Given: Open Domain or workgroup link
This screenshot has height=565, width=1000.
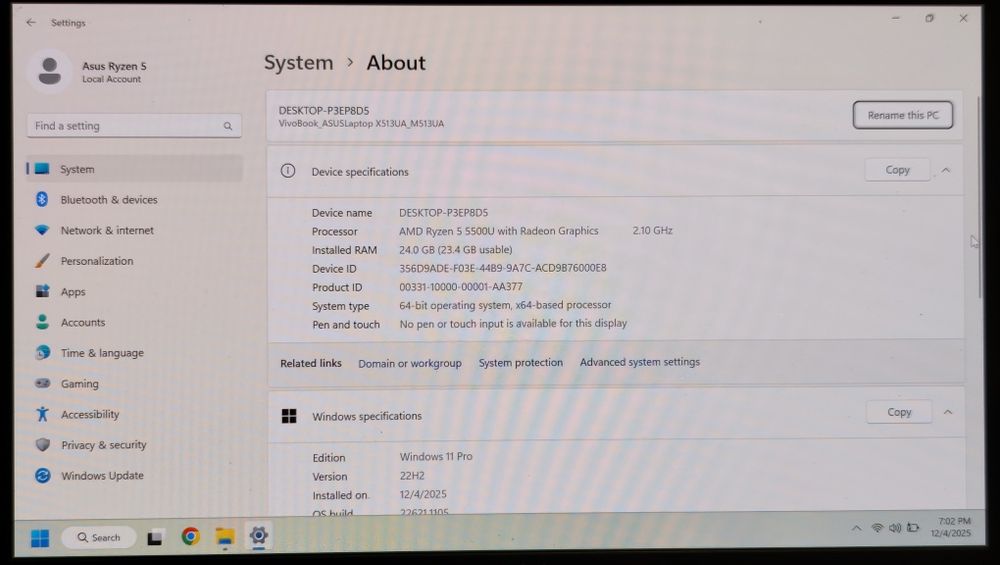Looking at the screenshot, I should [409, 363].
